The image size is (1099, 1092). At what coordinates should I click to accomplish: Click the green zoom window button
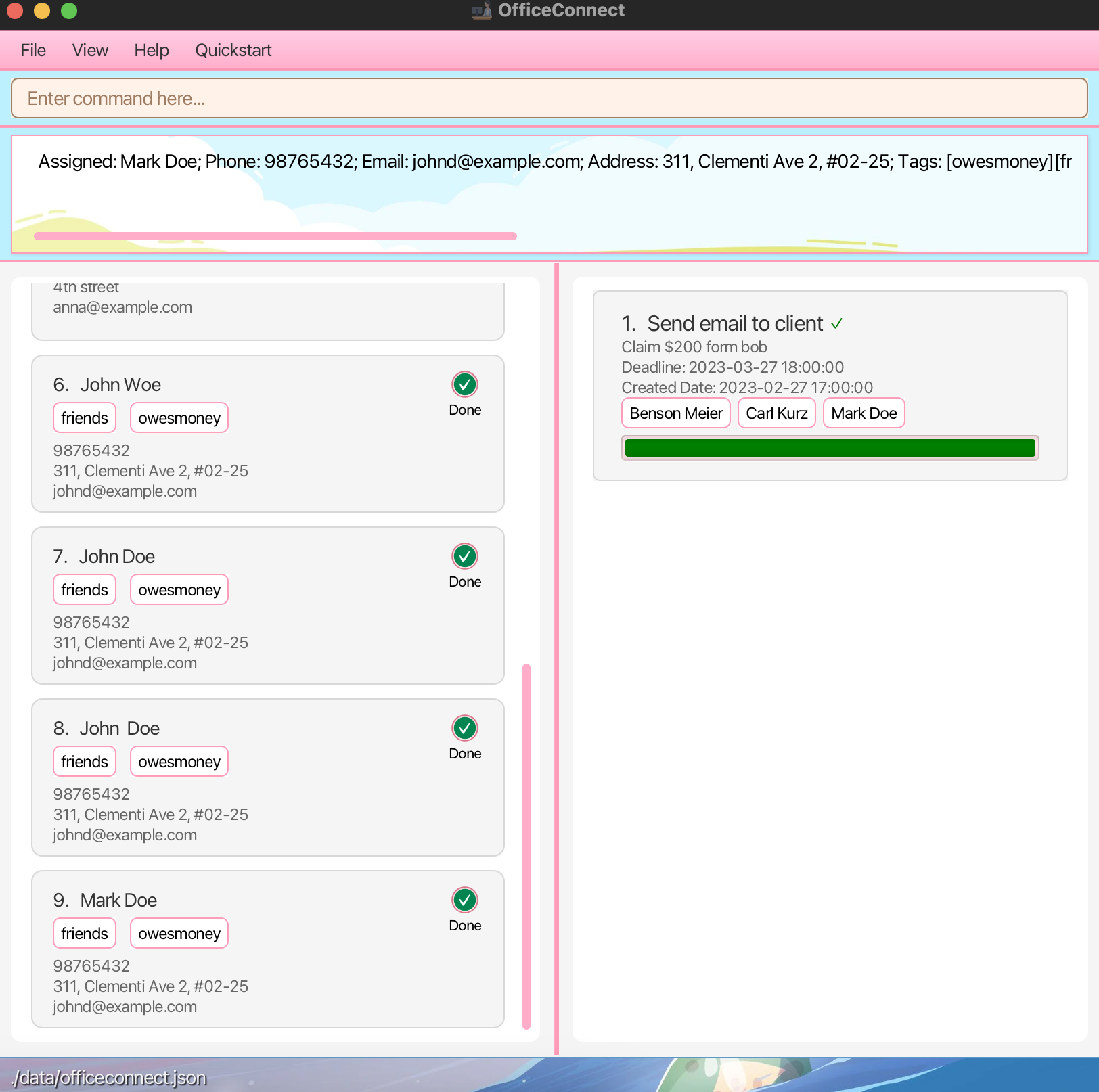[69, 11]
